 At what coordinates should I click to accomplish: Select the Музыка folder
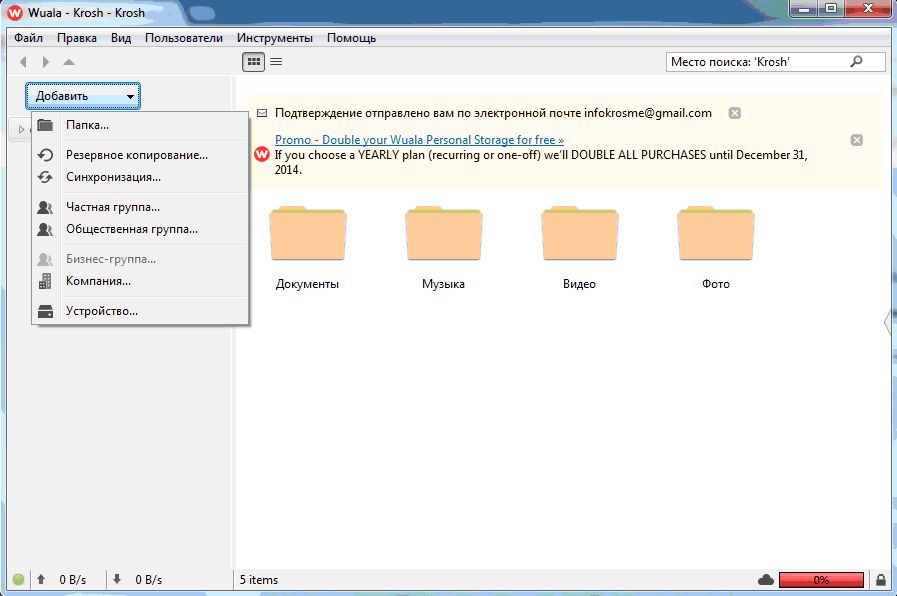[x=443, y=248]
